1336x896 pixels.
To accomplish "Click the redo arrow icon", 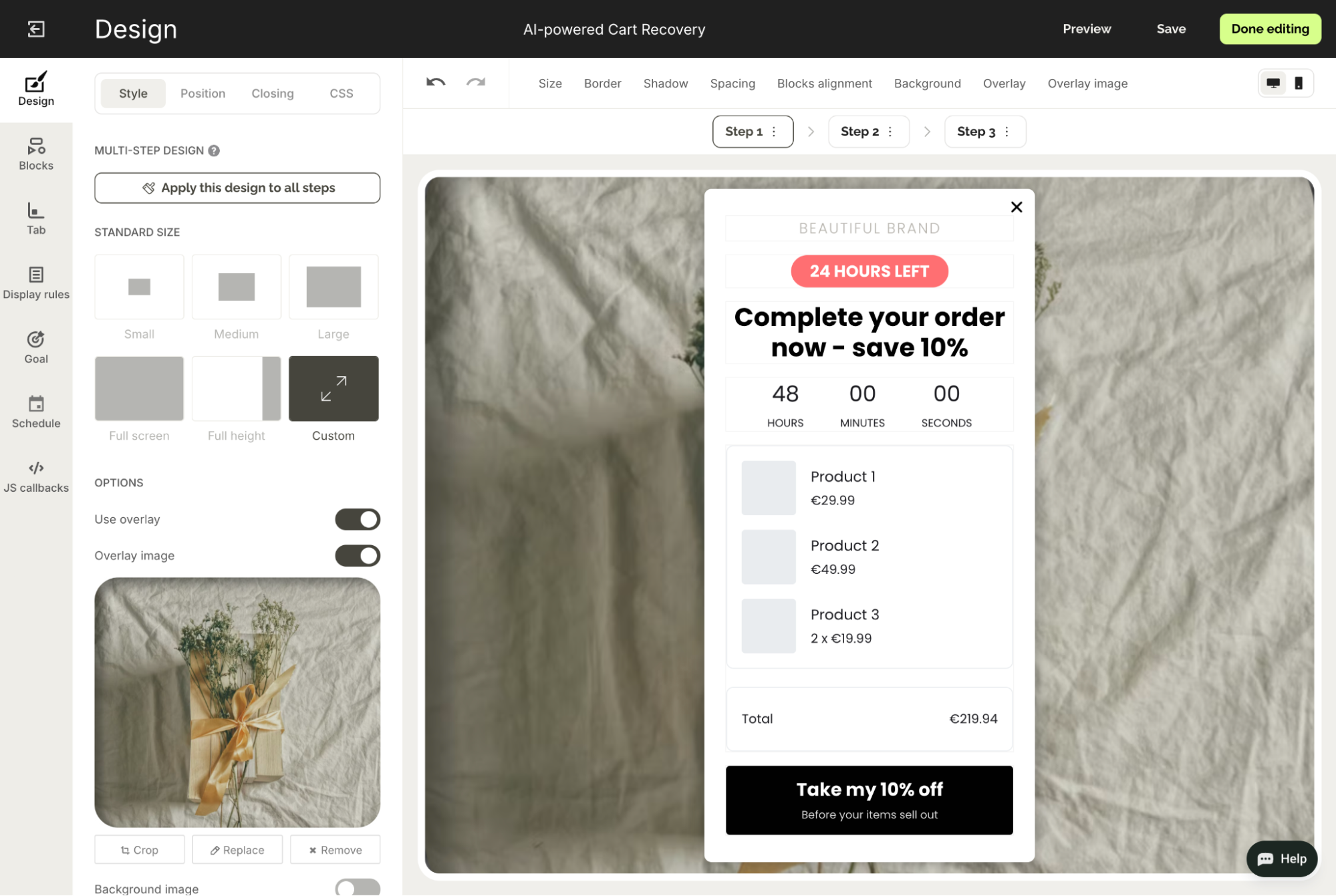I will [x=476, y=83].
